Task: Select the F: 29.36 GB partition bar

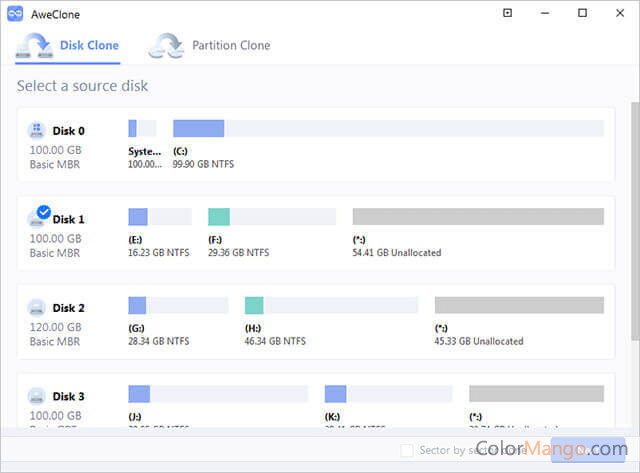Action: coord(270,217)
